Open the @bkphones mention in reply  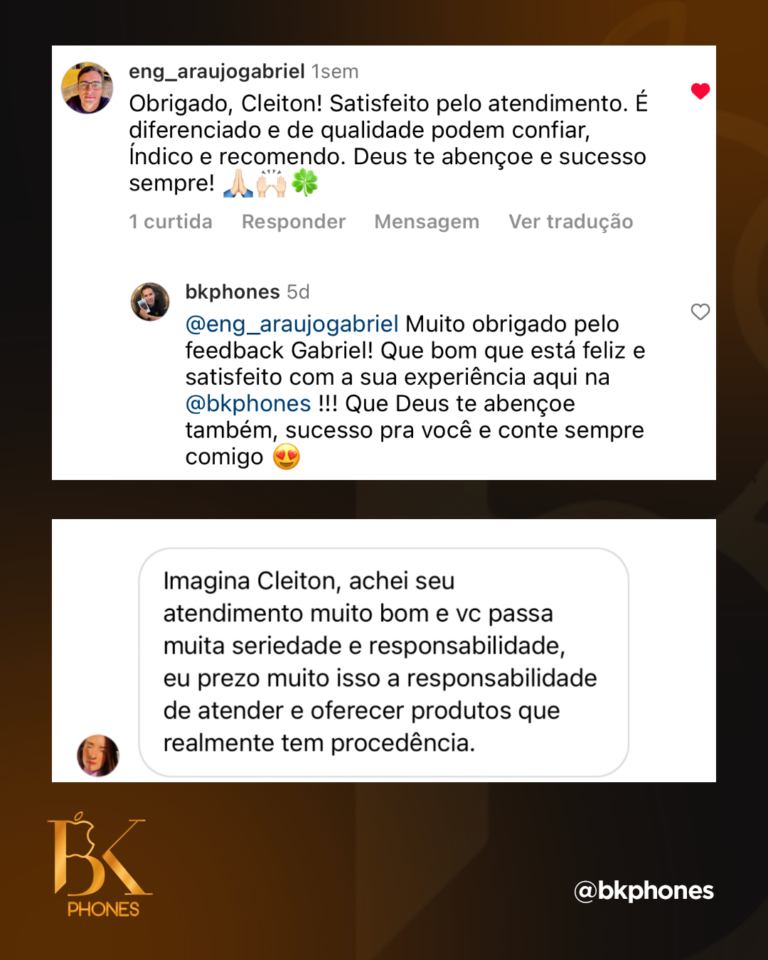(x=248, y=404)
